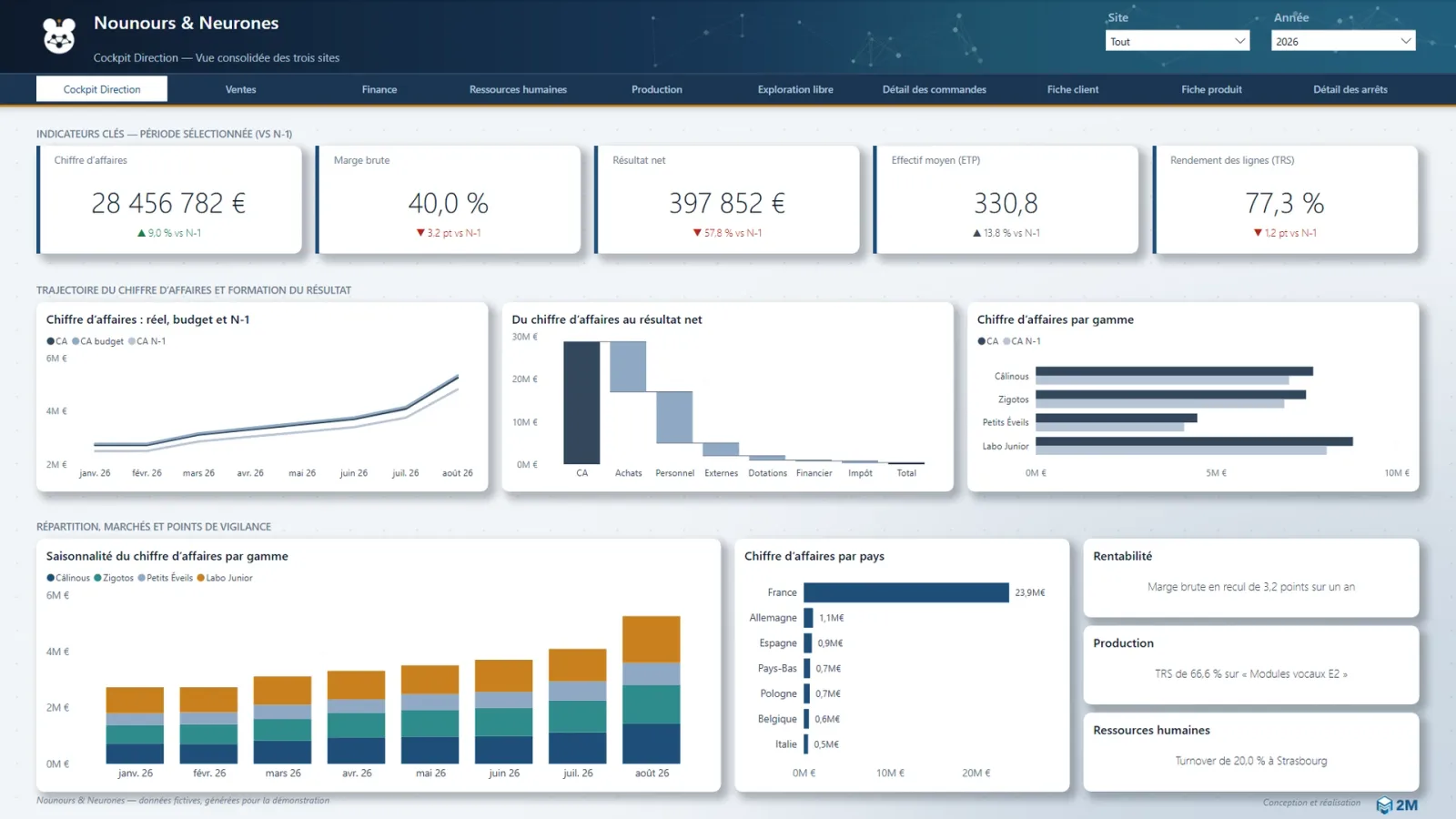Click the Chiffre d'affaires KPI card value
Viewport: 1456px width, 819px height.
coord(168,203)
